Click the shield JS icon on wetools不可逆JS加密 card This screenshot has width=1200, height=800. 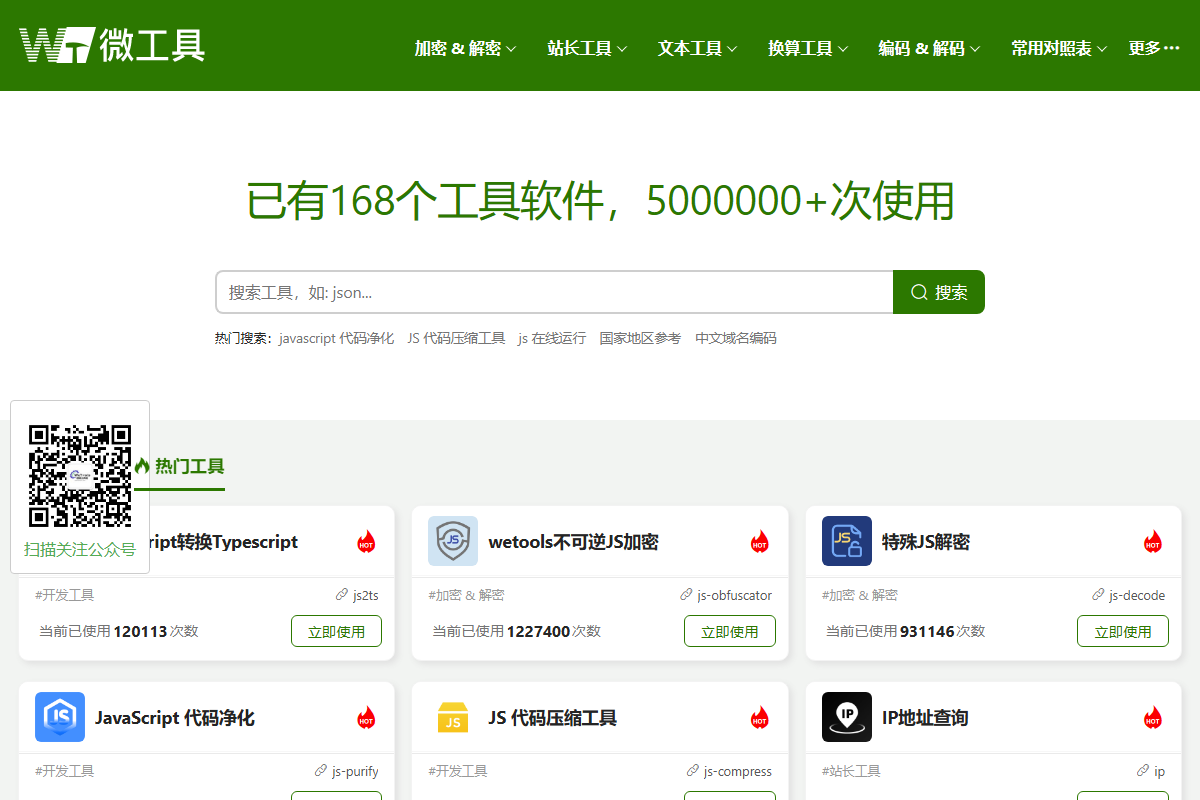pyautogui.click(x=453, y=541)
